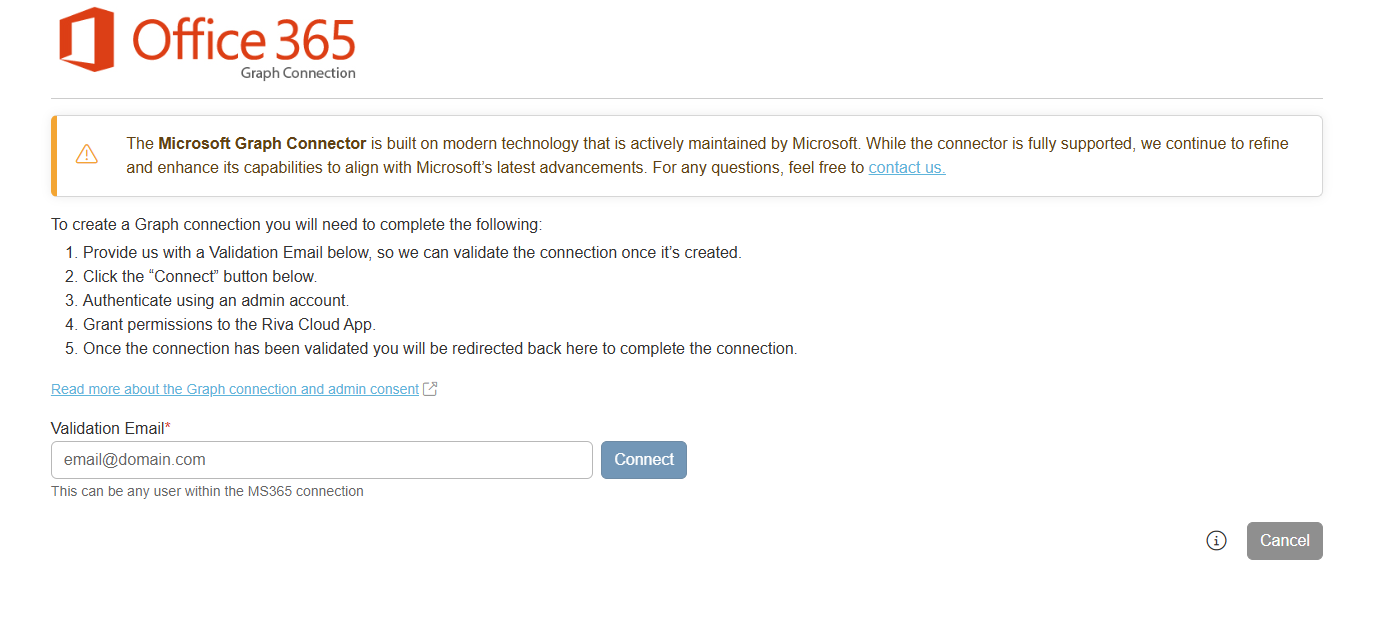
Task: Open Read more about Graph connection link
Action: pos(235,389)
